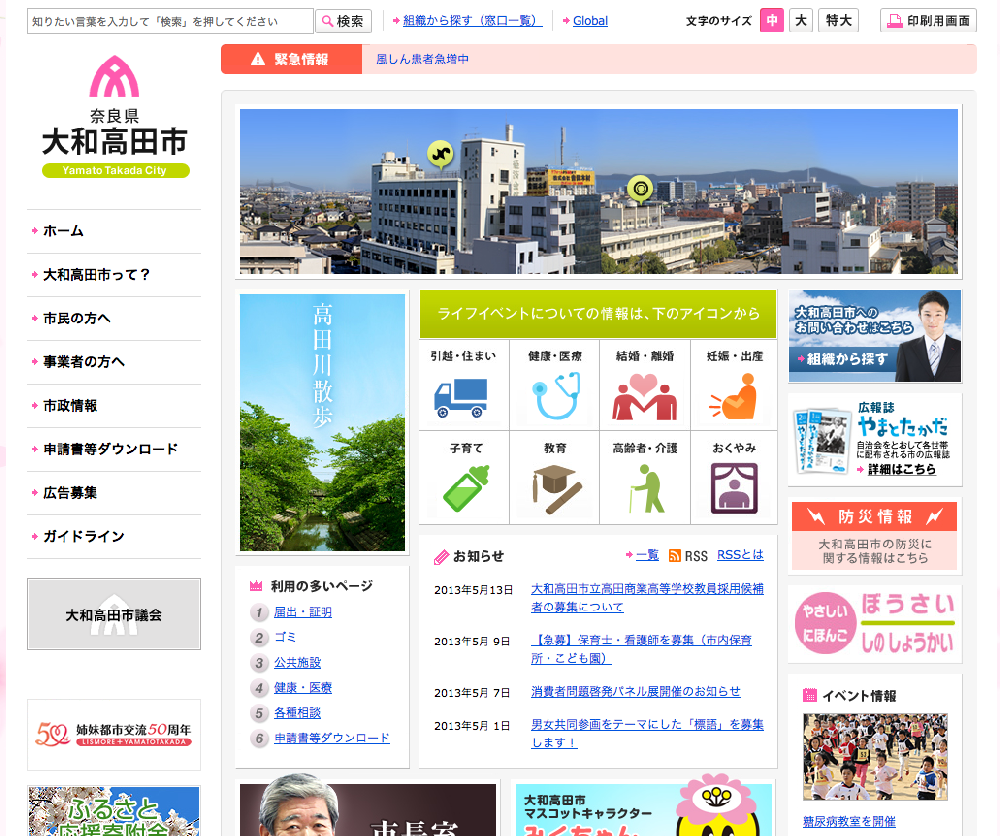Open the ホーム menu item
The height and width of the screenshot is (836, 1000).
click(64, 231)
